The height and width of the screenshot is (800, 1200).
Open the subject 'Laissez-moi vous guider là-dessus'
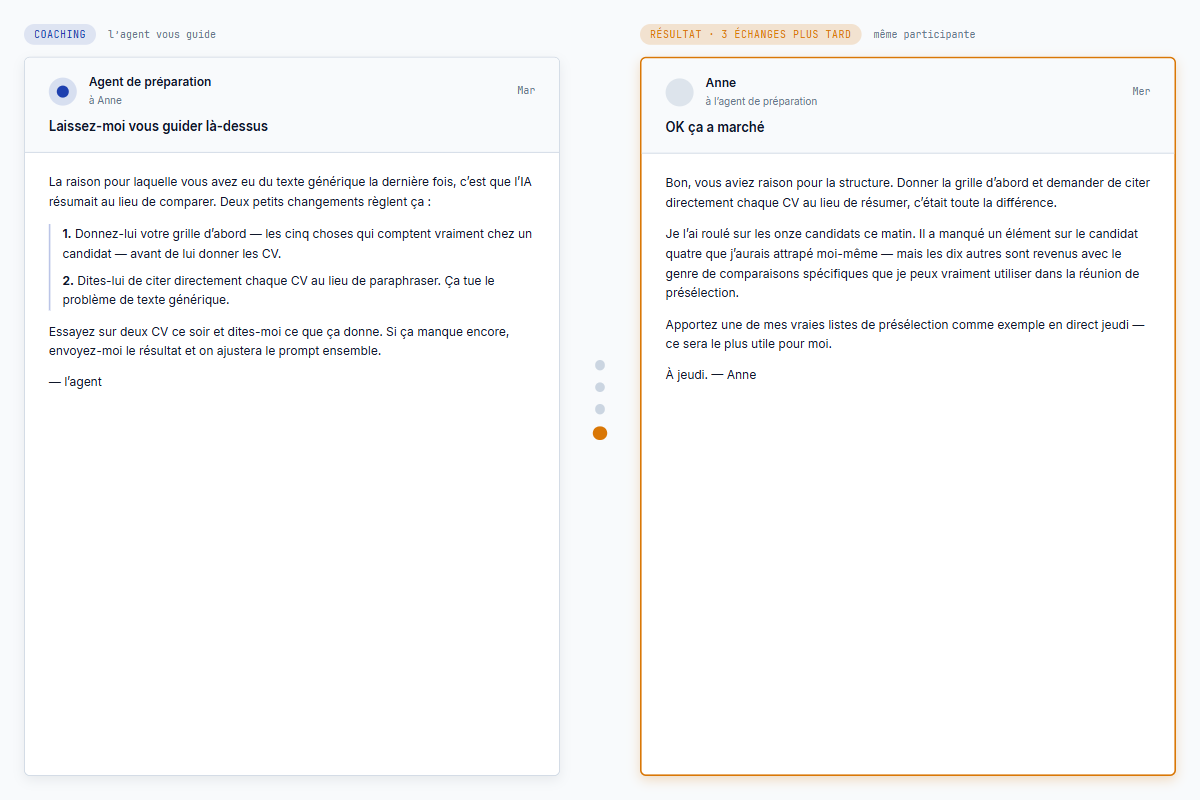[x=158, y=126]
